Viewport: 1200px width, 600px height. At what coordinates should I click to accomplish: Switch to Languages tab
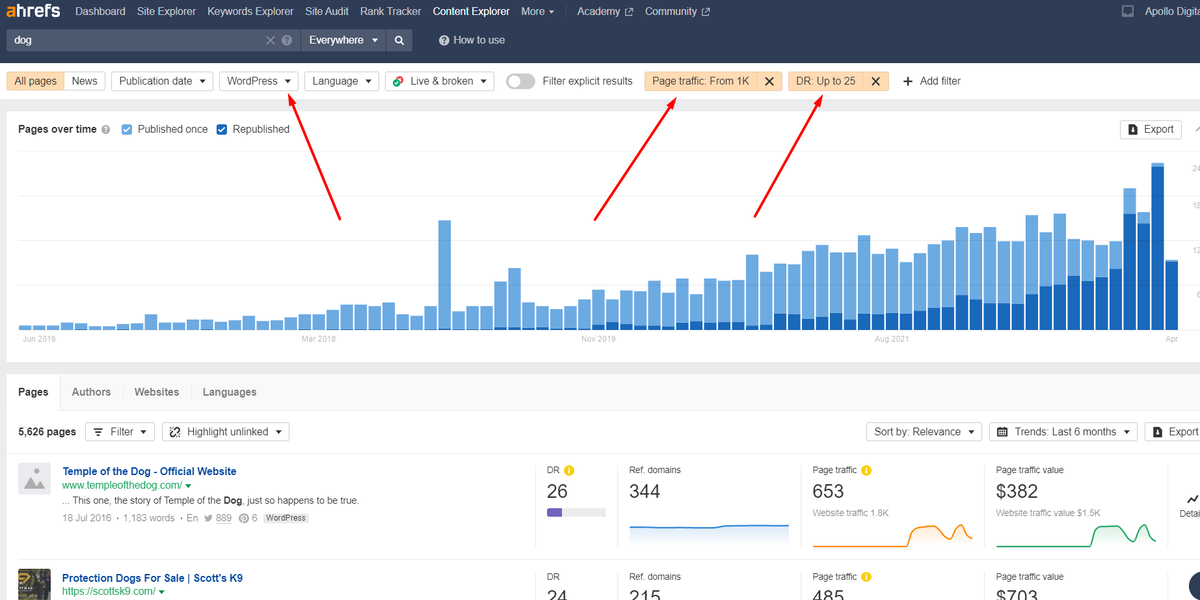tap(229, 392)
